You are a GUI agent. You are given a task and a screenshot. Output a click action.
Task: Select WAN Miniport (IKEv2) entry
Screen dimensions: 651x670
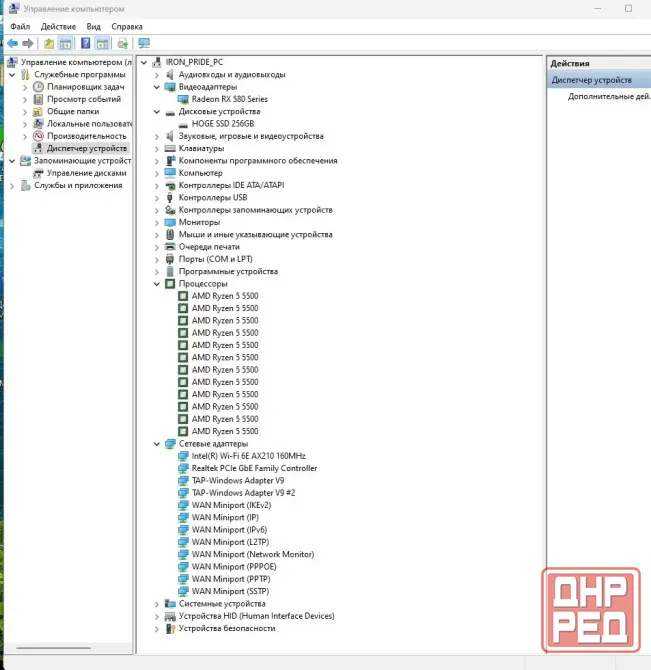[x=231, y=505]
